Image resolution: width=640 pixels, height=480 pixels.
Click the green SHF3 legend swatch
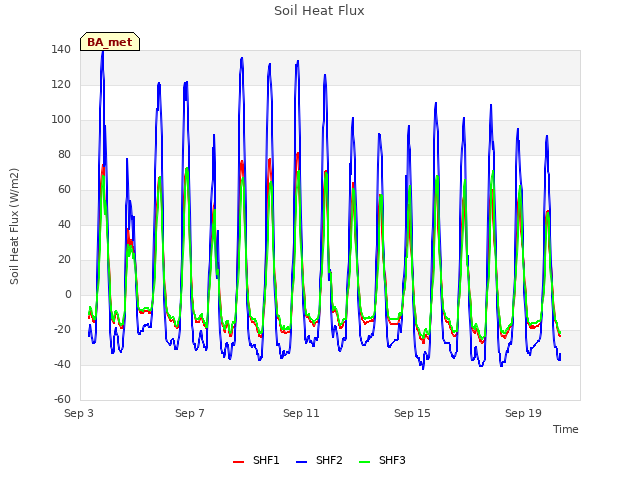[364, 462]
